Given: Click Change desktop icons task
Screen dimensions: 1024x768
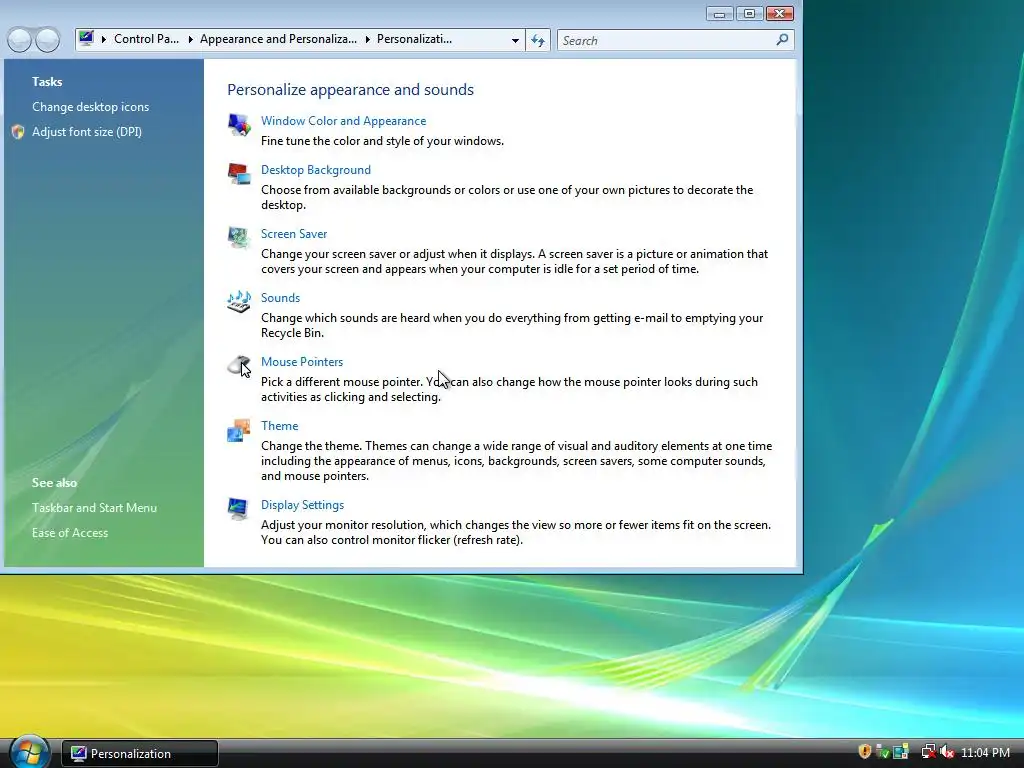Looking at the screenshot, I should (x=90, y=106).
